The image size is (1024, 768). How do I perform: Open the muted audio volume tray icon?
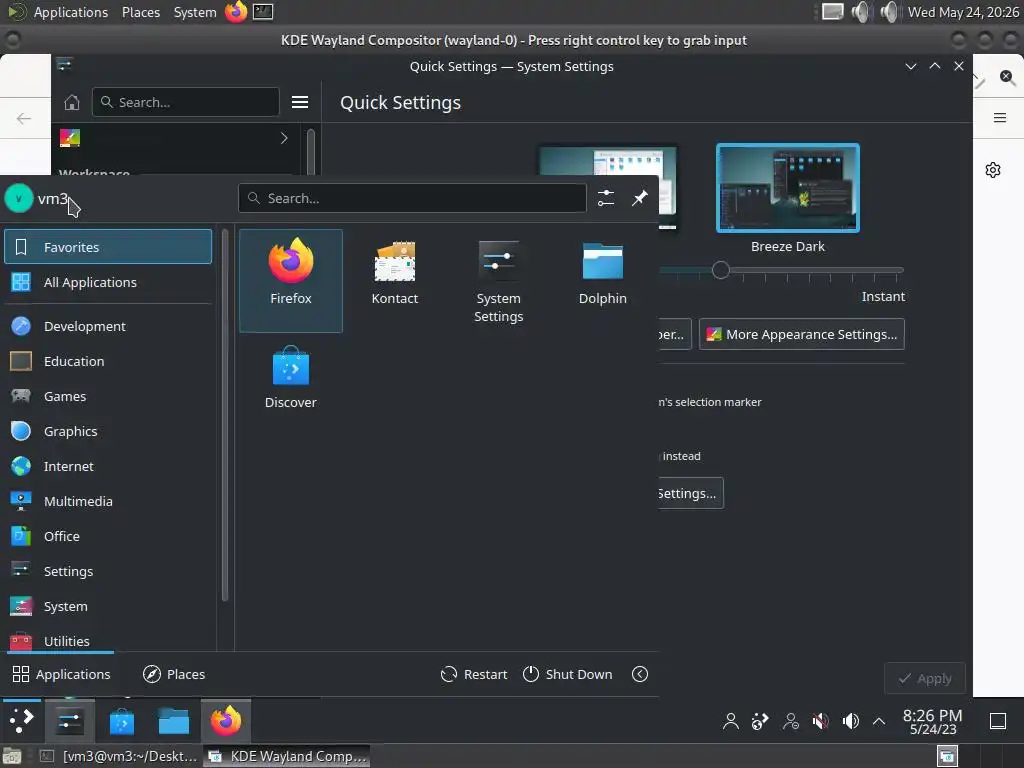820,721
